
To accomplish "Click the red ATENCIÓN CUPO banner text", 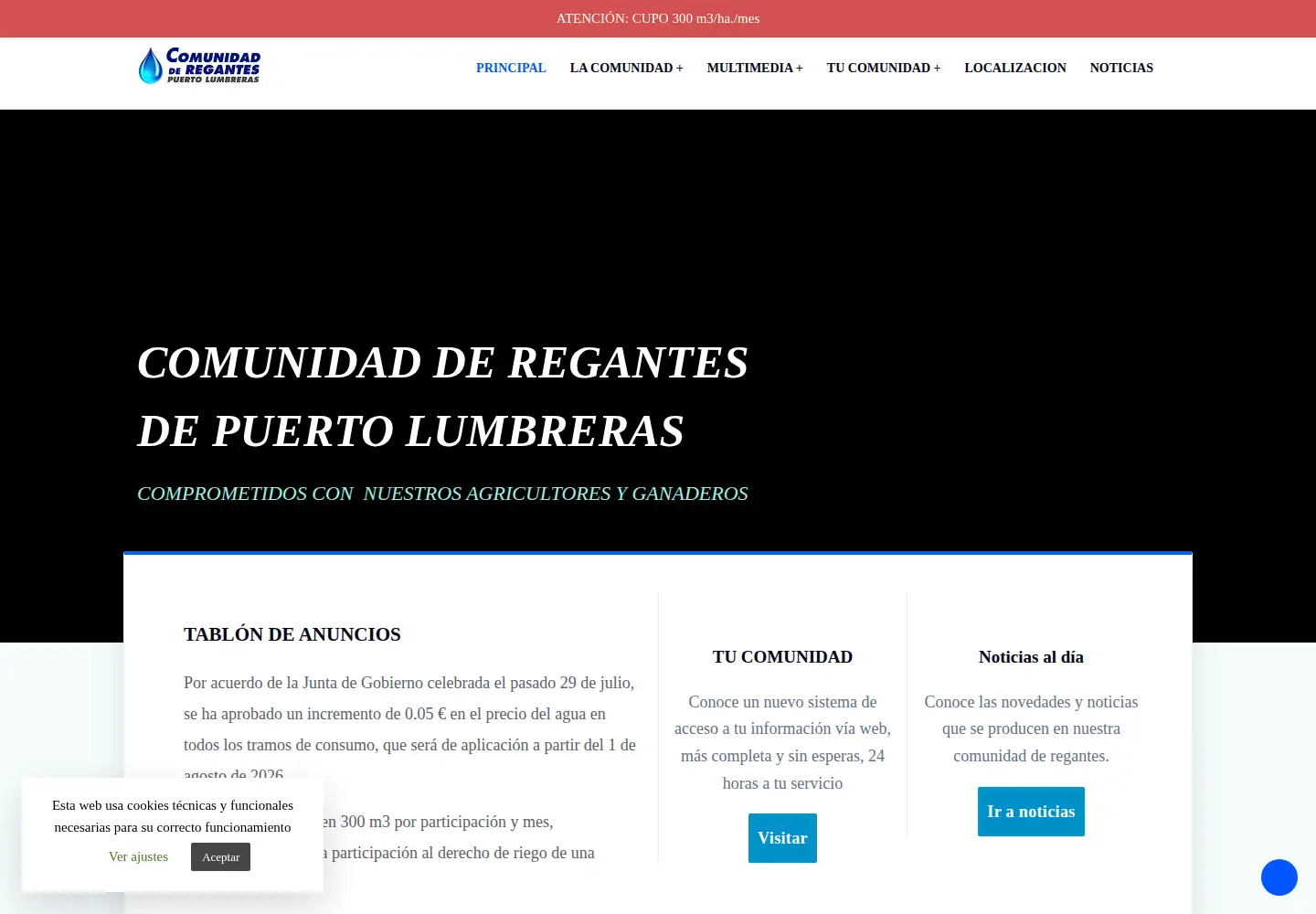I will (x=658, y=18).
